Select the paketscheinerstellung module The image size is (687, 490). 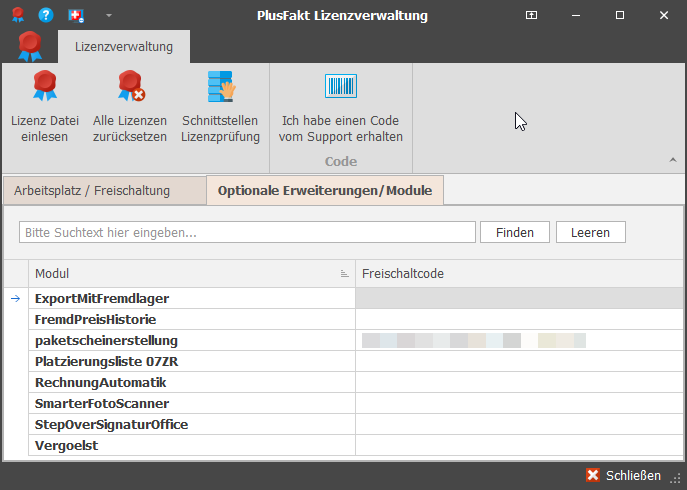[192, 341]
